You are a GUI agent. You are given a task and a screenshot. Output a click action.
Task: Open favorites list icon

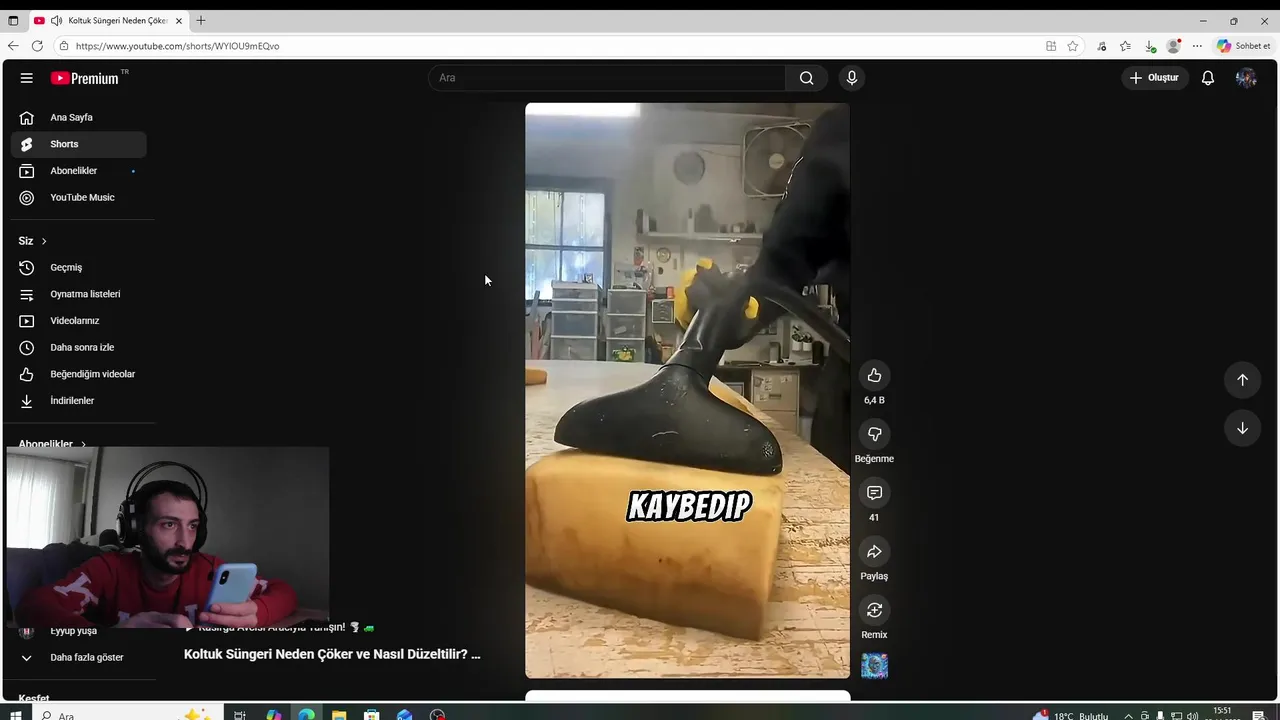tap(1126, 46)
